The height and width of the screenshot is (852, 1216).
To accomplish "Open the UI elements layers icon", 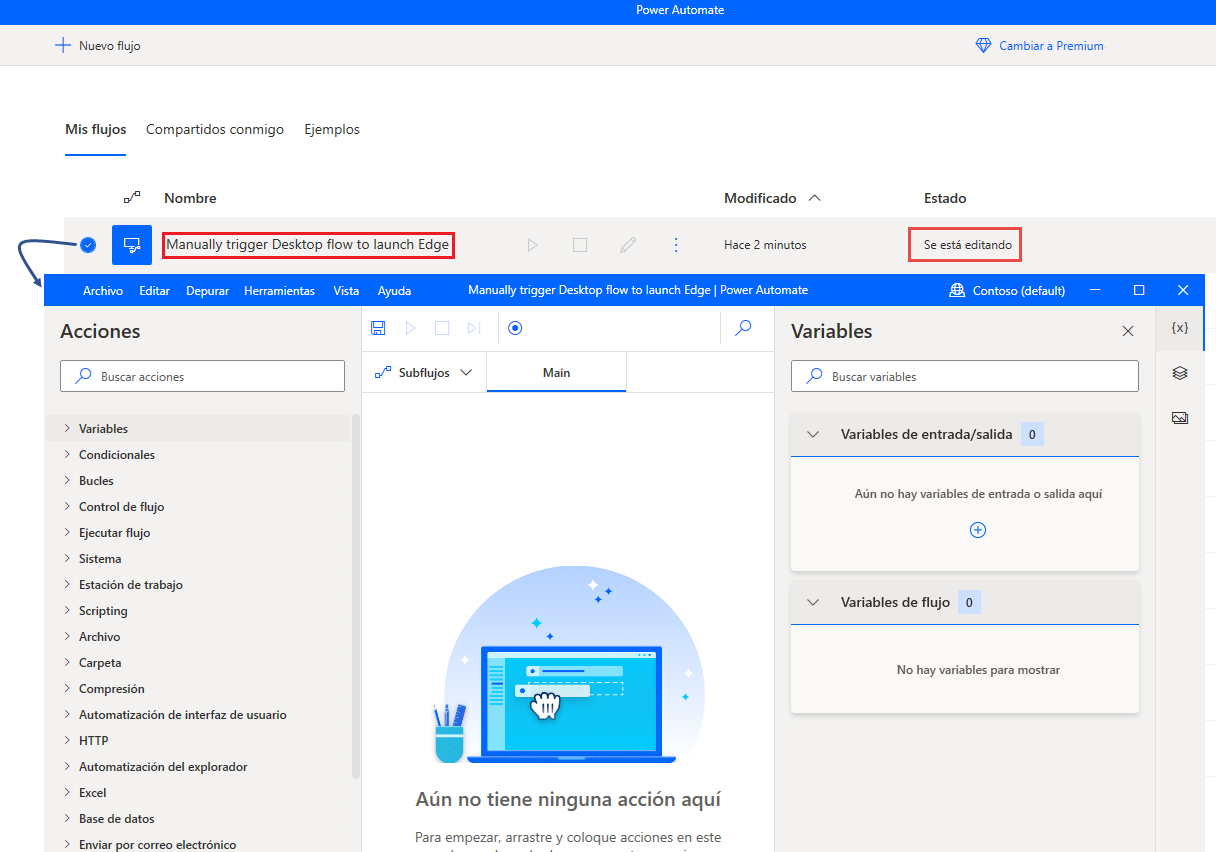I will coord(1180,373).
